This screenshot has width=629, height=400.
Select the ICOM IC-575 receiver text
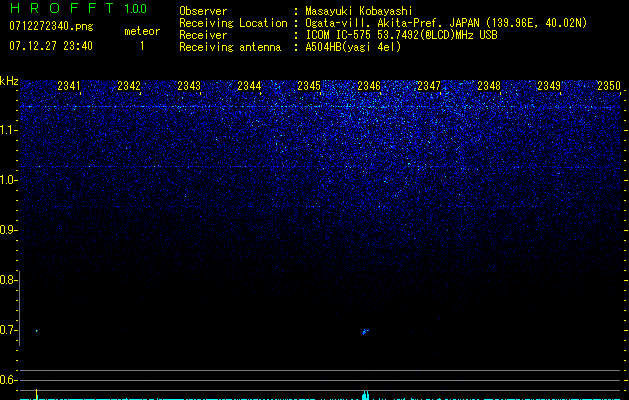(401, 35)
